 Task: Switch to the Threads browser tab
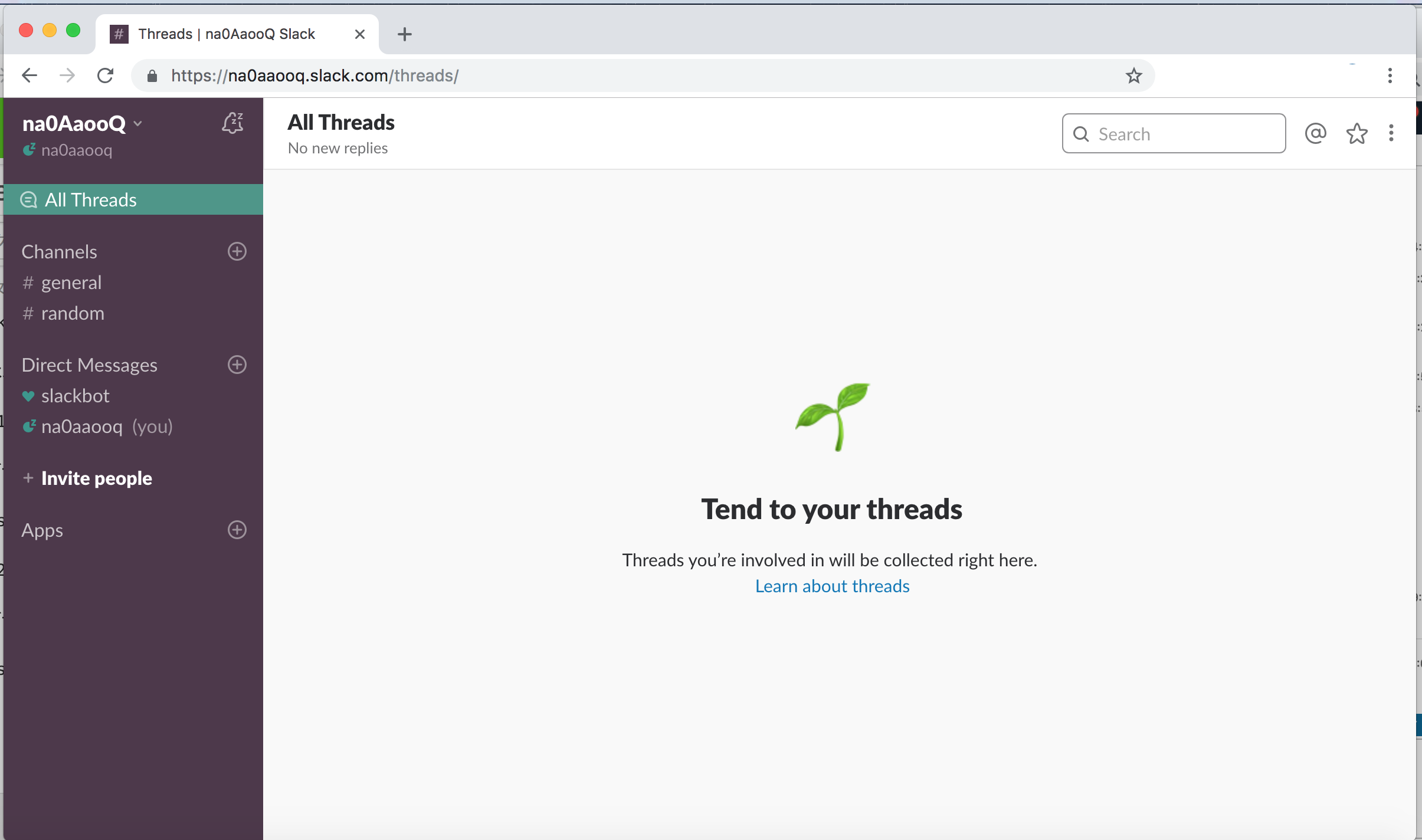pyautogui.click(x=236, y=34)
